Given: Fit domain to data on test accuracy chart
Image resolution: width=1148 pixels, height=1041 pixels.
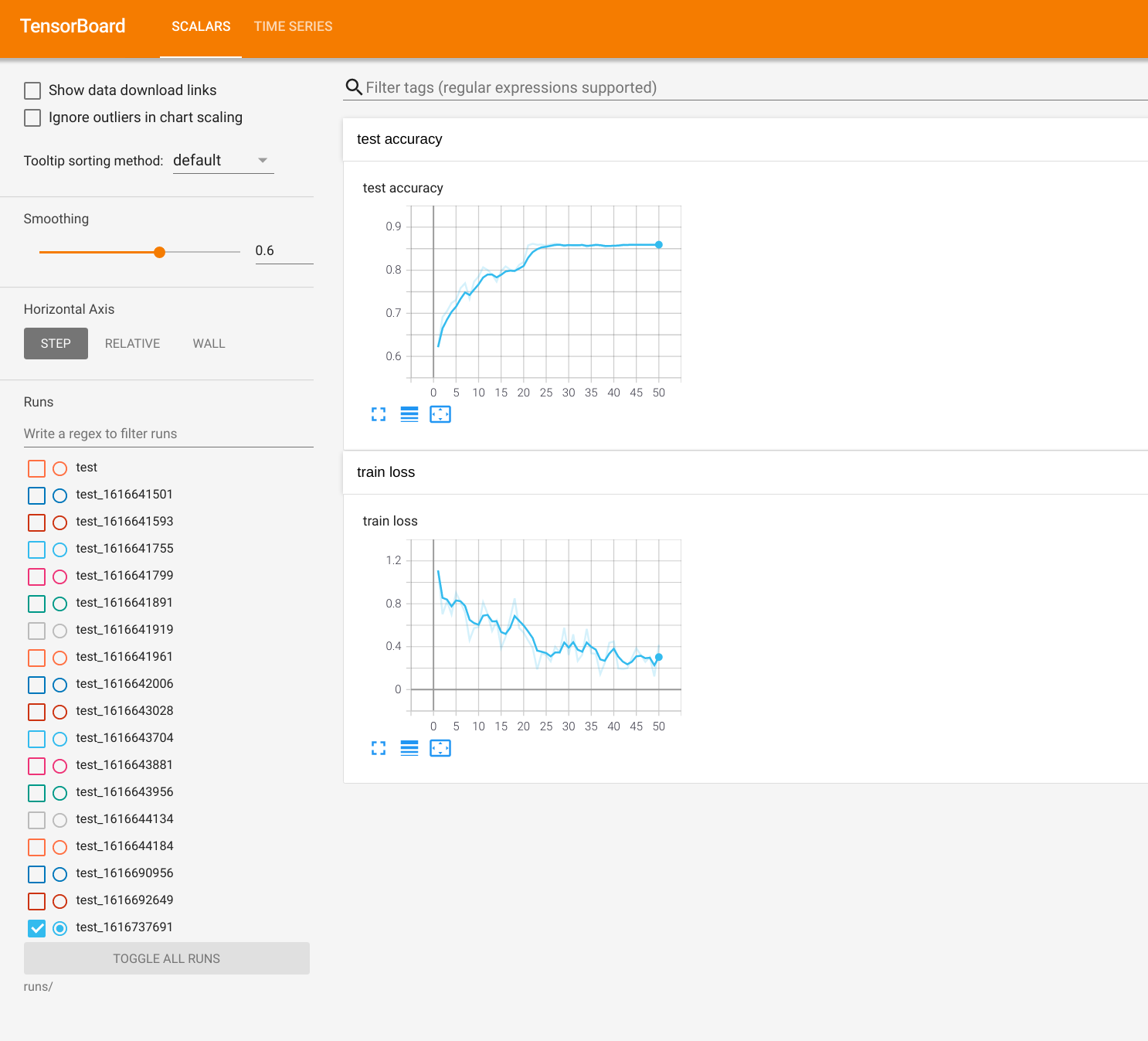Looking at the screenshot, I should click(440, 415).
